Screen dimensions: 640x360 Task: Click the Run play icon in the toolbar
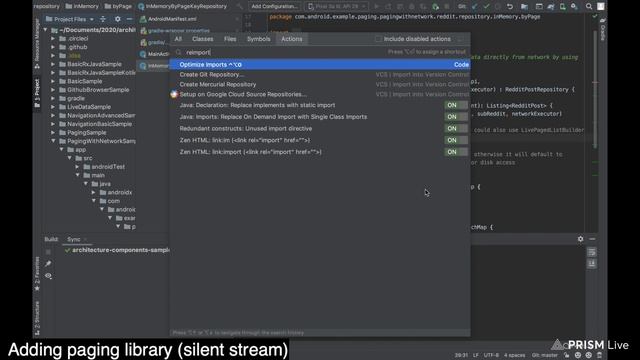[x=376, y=7]
